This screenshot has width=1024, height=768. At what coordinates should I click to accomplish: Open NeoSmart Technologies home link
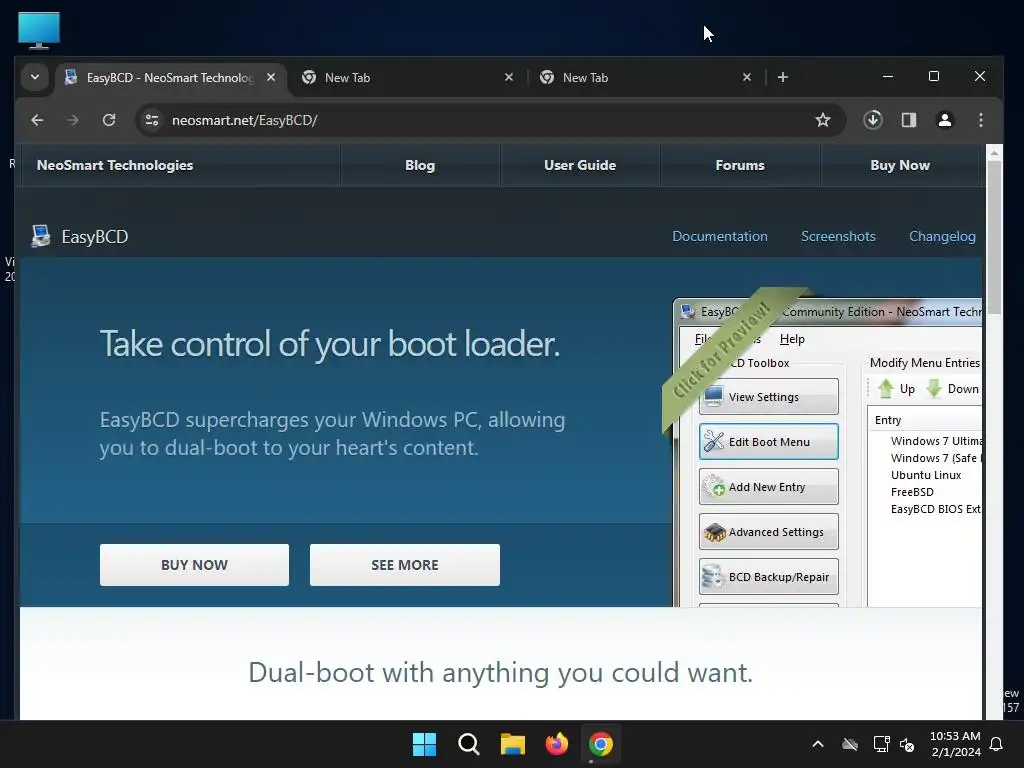(x=115, y=165)
